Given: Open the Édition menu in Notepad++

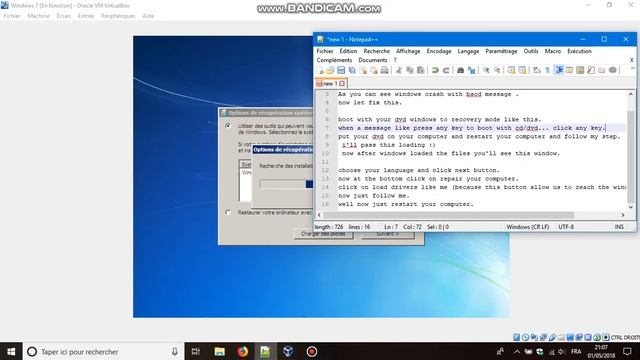Looking at the screenshot, I should 348,51.
